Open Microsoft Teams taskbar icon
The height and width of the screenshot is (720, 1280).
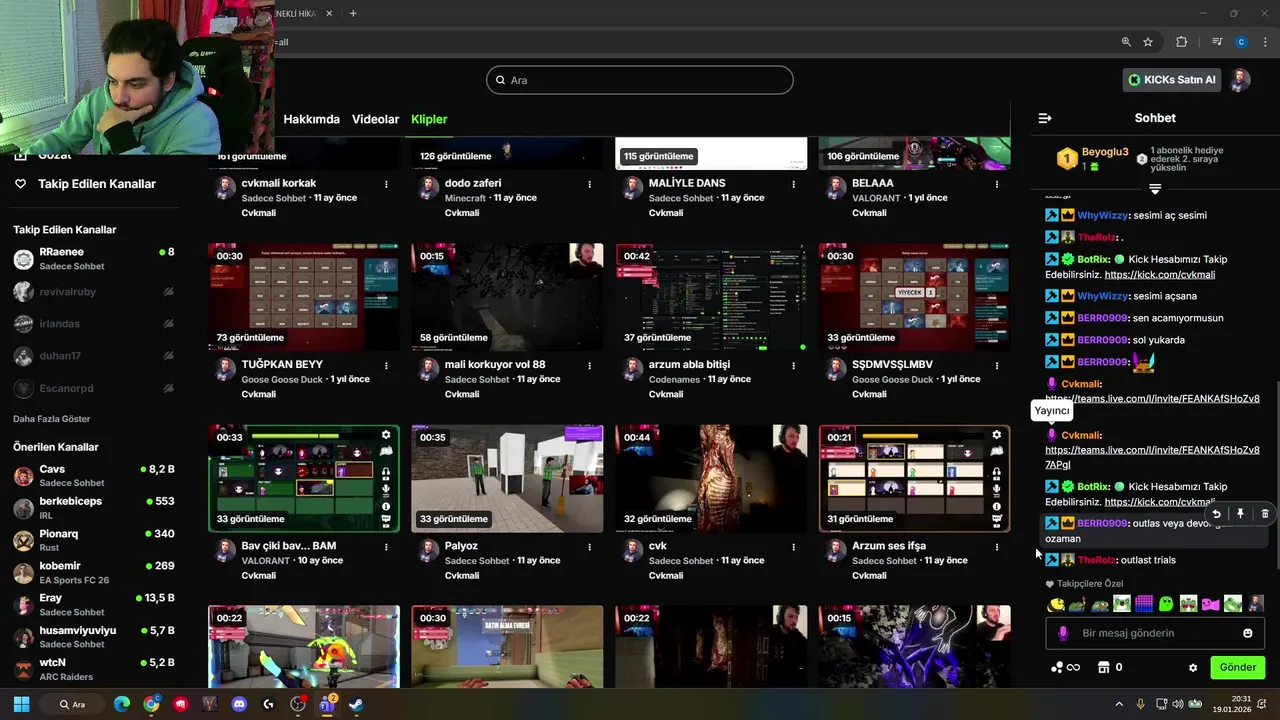coord(327,704)
